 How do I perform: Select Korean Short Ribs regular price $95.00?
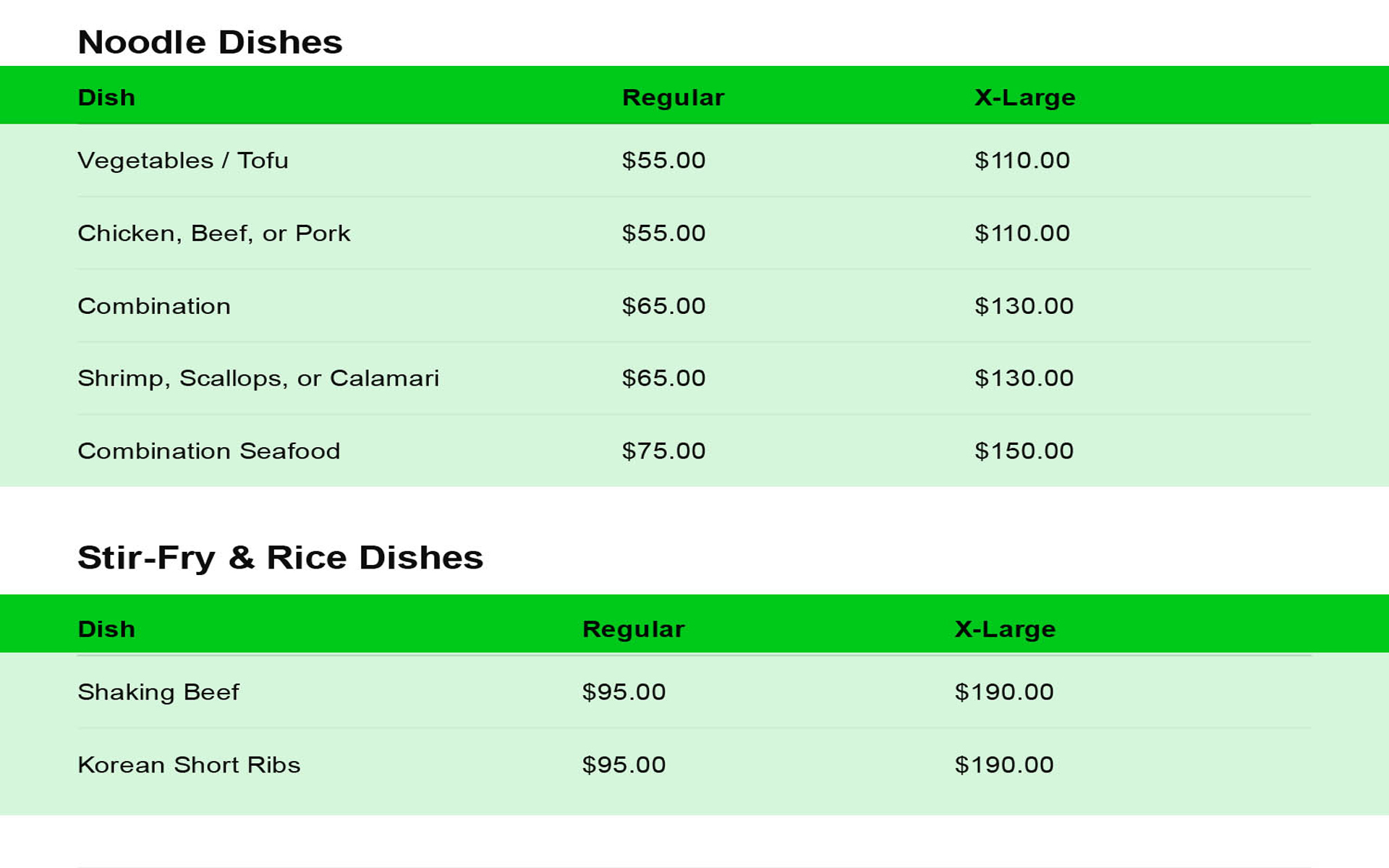624,765
